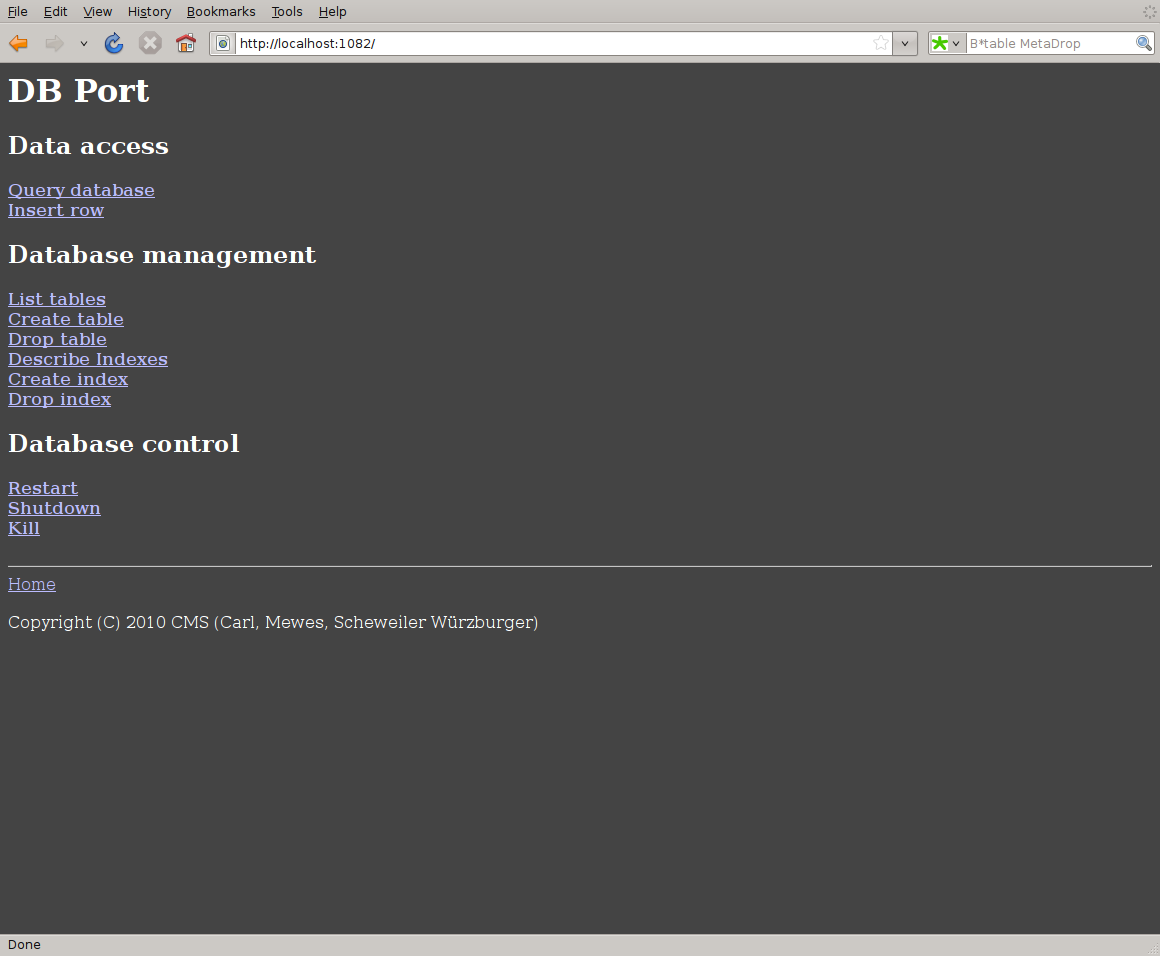Go back with the orange arrow
This screenshot has width=1160, height=956.
click(18, 44)
